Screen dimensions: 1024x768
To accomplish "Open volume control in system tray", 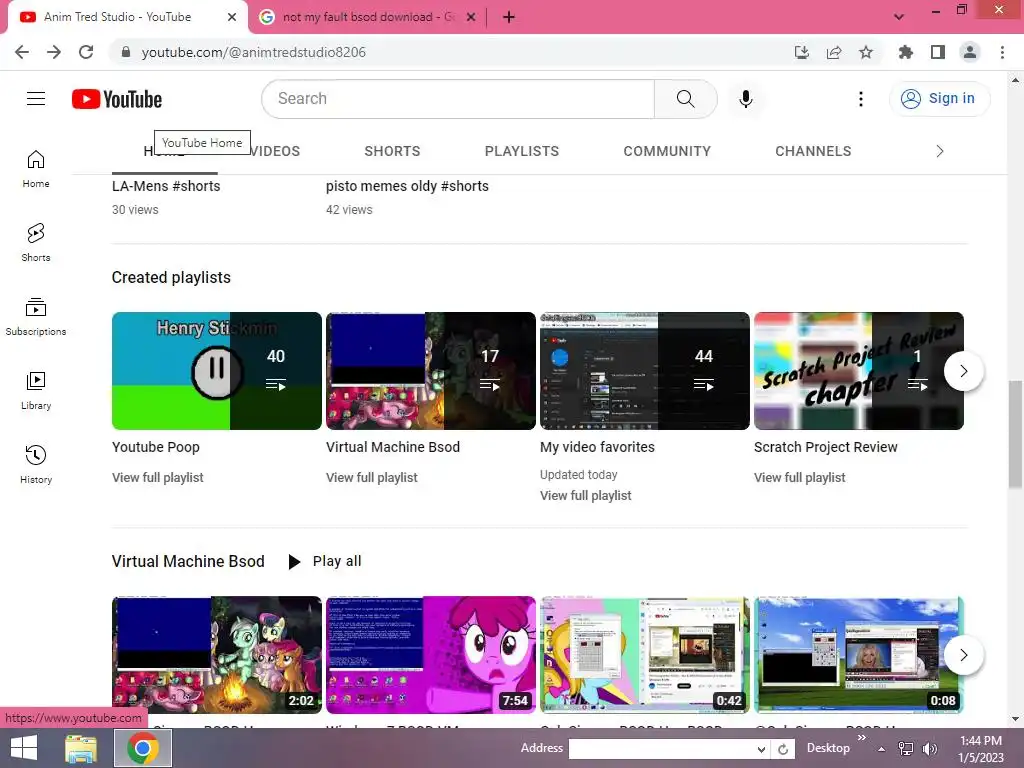I will point(930,749).
